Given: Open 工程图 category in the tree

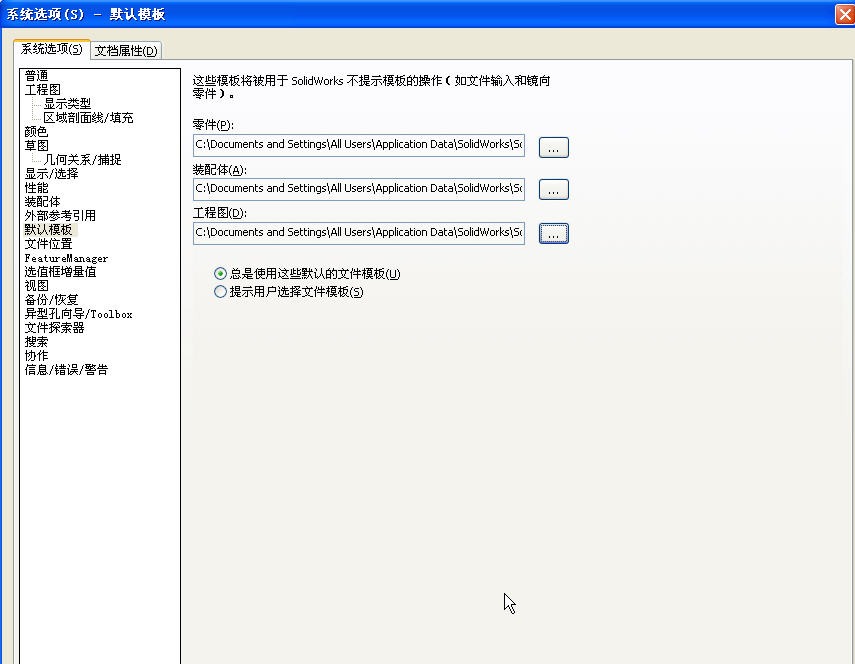Looking at the screenshot, I should 42,90.
